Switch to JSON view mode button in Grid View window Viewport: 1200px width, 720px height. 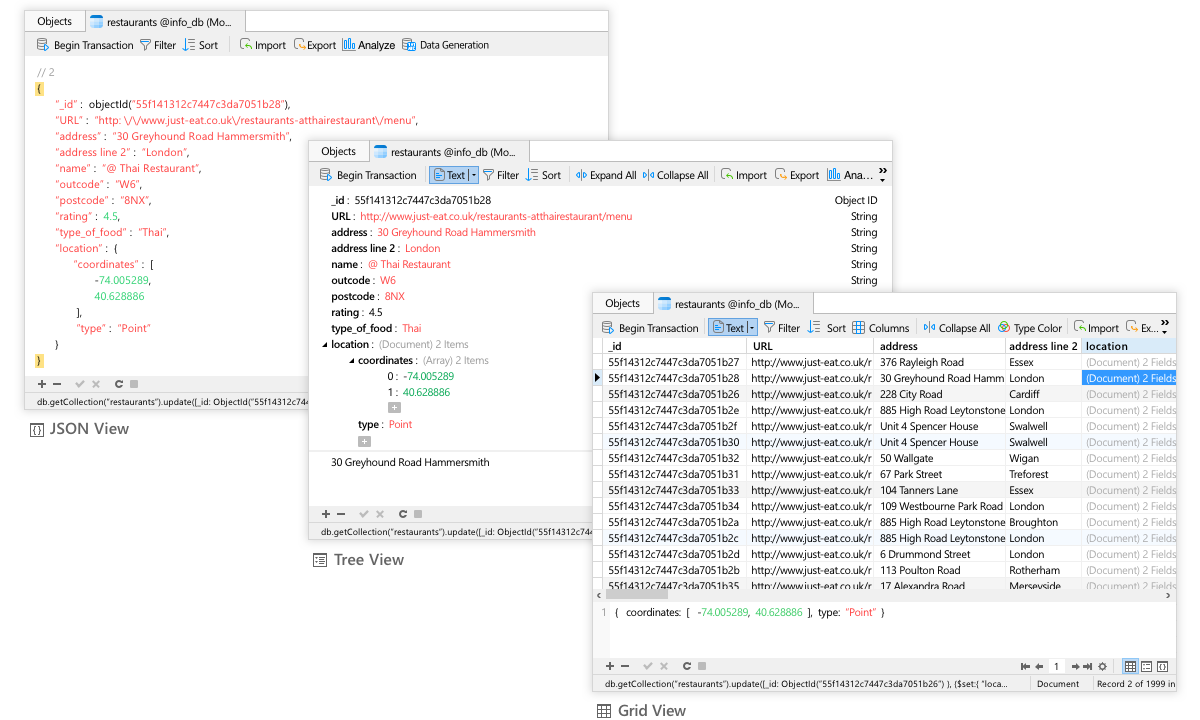pyautogui.click(x=1162, y=666)
